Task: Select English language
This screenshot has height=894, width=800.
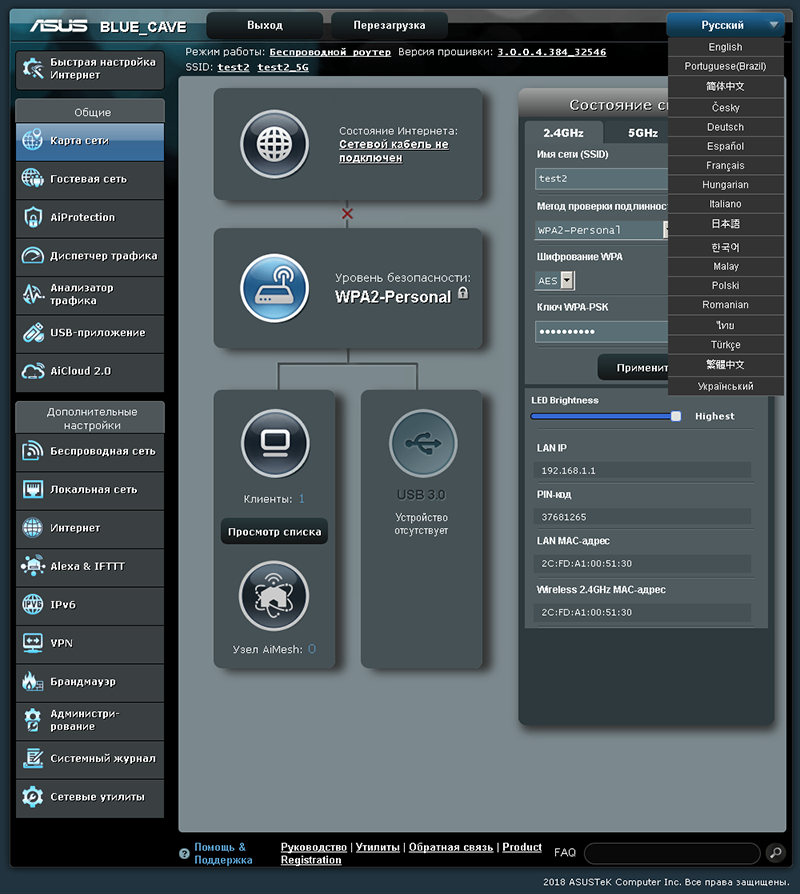Action: pos(725,47)
